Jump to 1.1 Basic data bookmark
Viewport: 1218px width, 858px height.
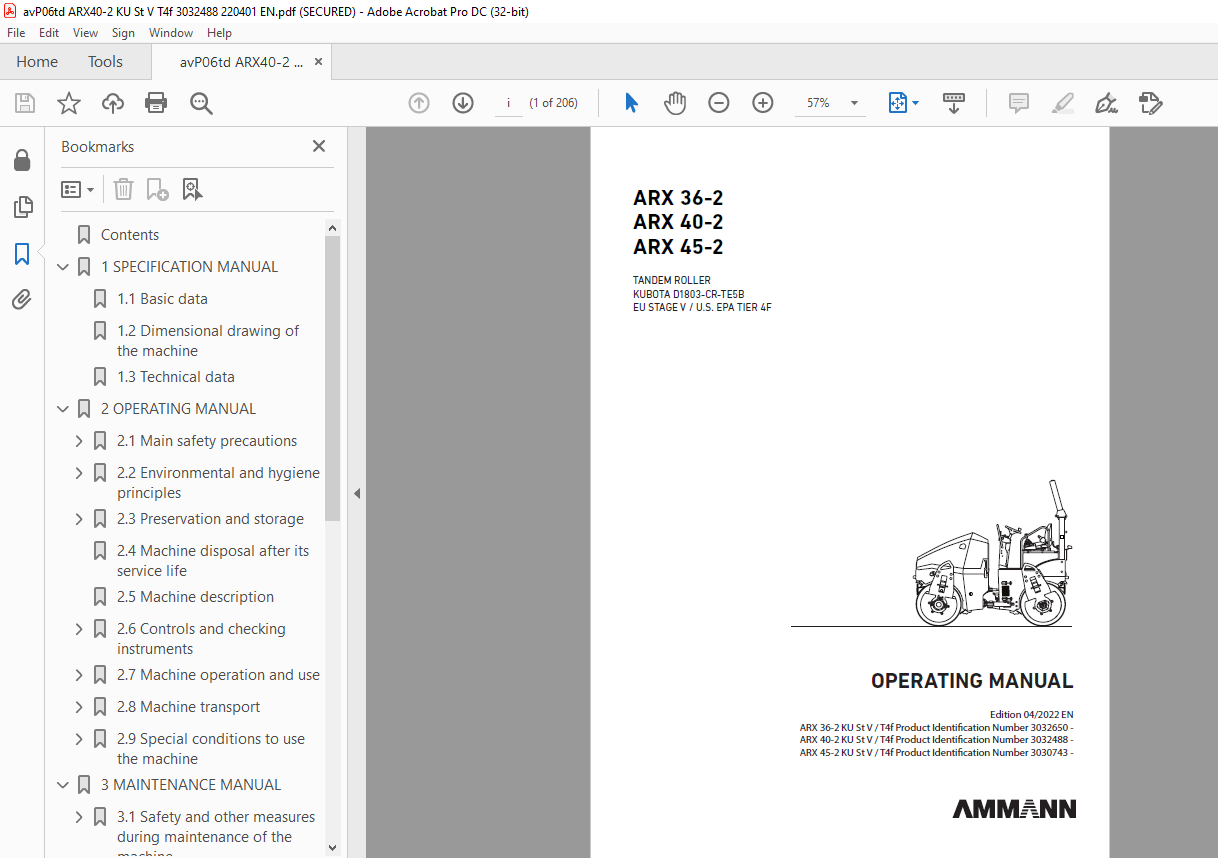[x=162, y=299]
